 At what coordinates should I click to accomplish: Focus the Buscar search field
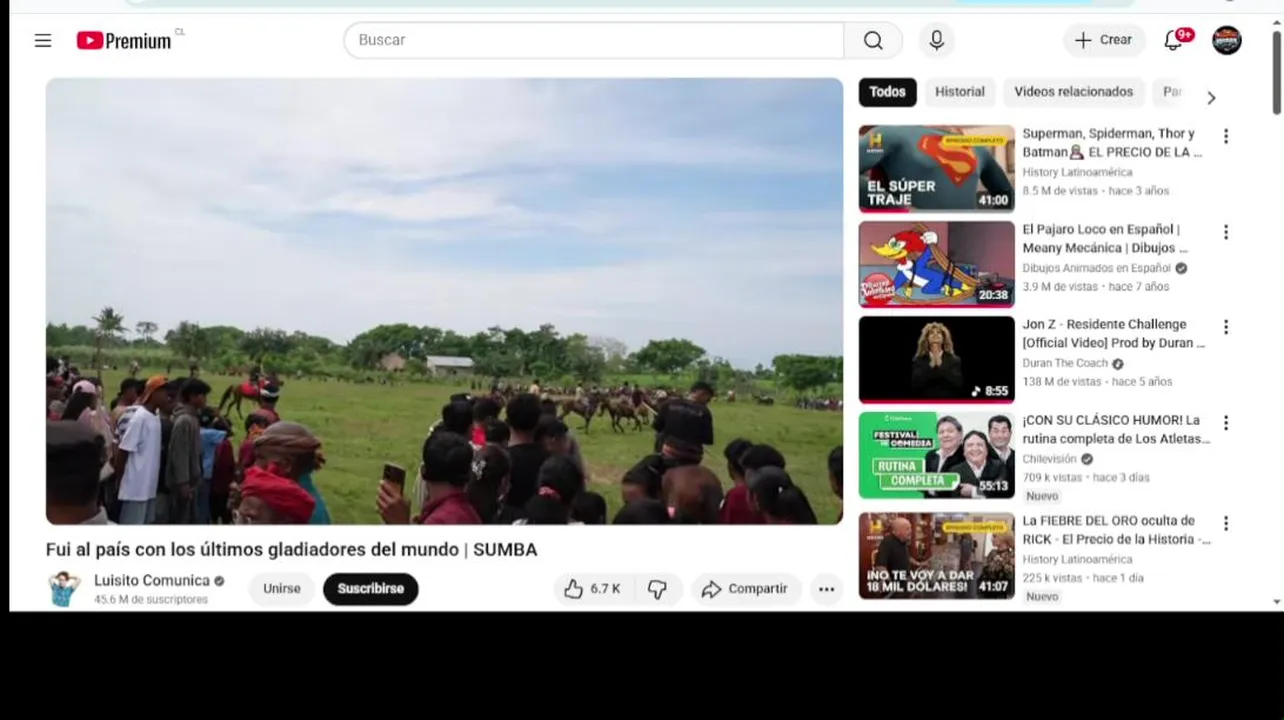point(594,40)
